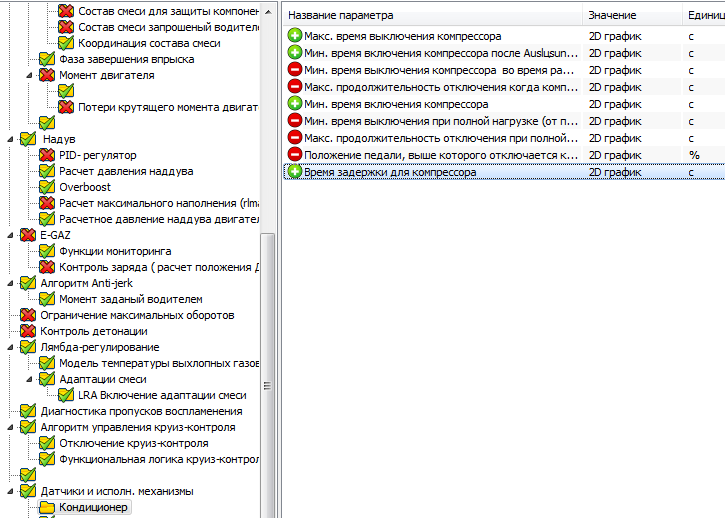The width and height of the screenshot is (725, 518).
Task: Select Расчет давления наддува item
Action: click(x=126, y=171)
